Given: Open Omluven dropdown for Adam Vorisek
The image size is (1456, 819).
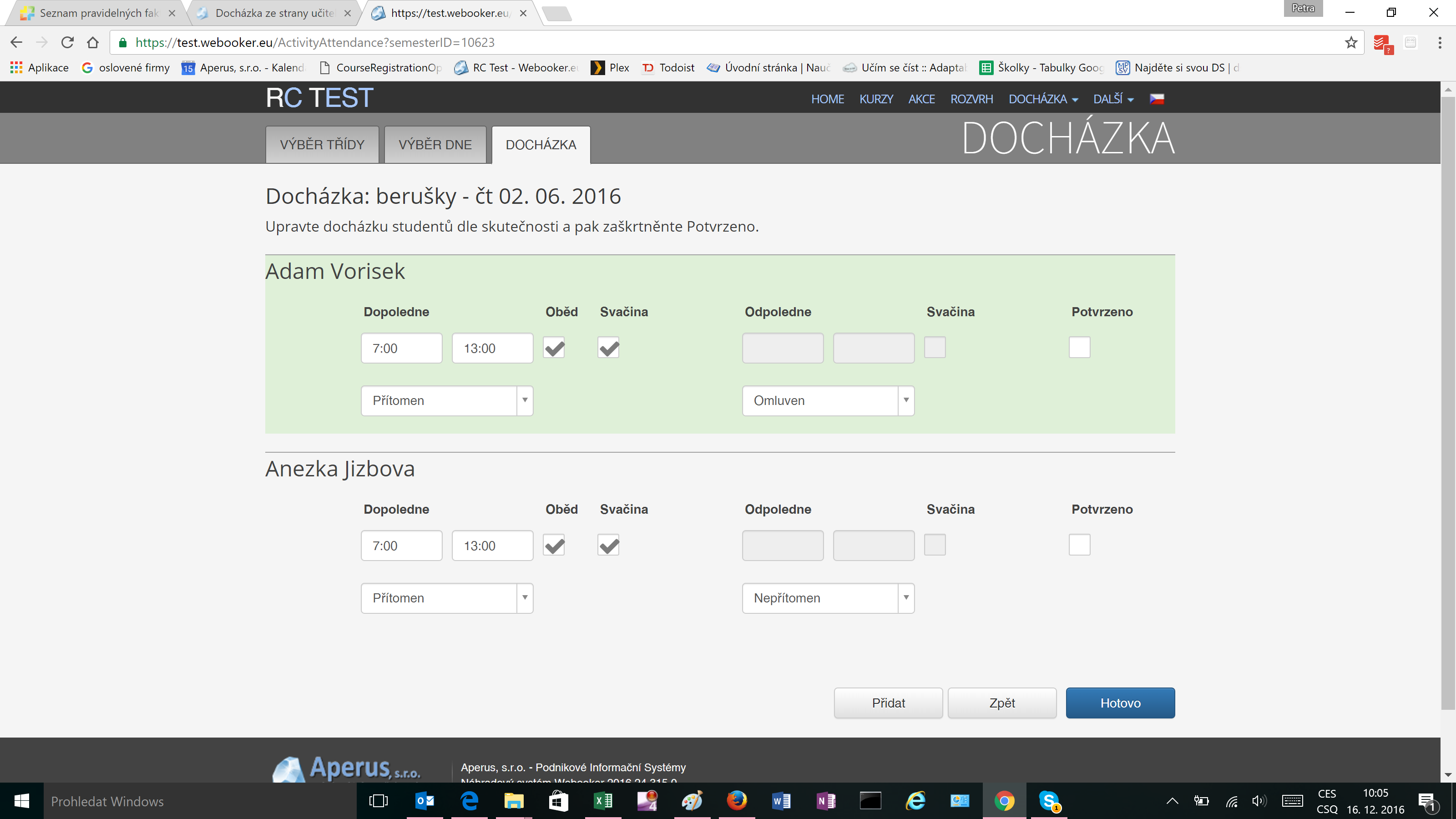Looking at the screenshot, I should [x=828, y=401].
